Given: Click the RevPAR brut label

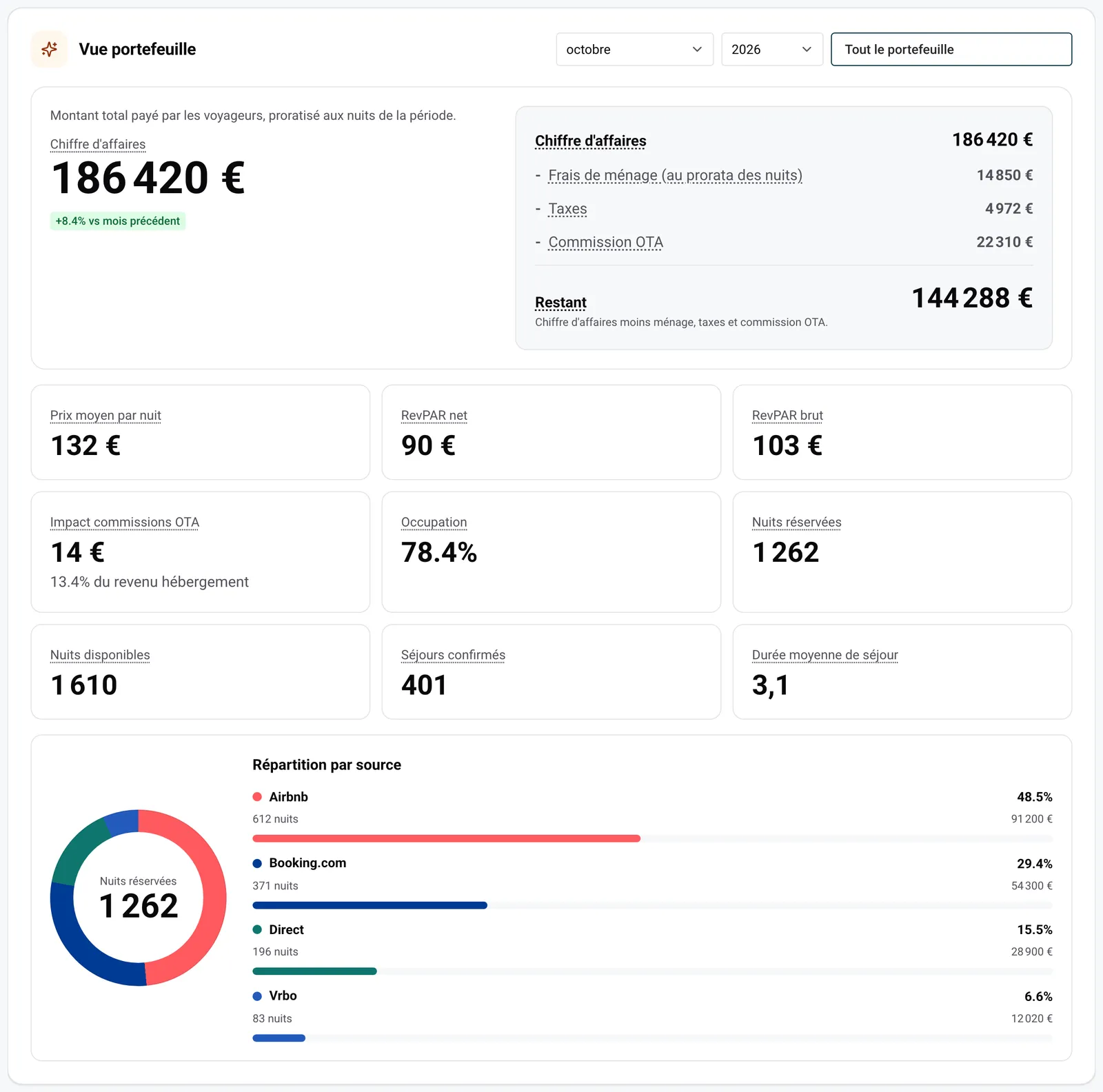Looking at the screenshot, I should [787, 416].
